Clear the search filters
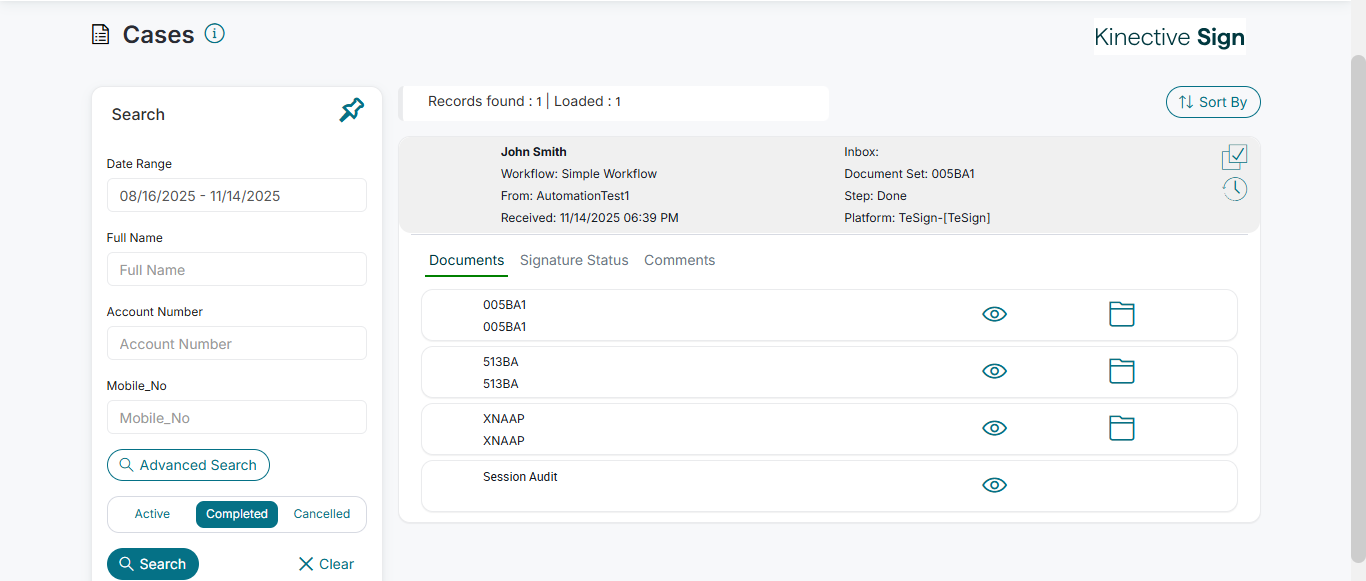1366x581 pixels. (x=326, y=564)
